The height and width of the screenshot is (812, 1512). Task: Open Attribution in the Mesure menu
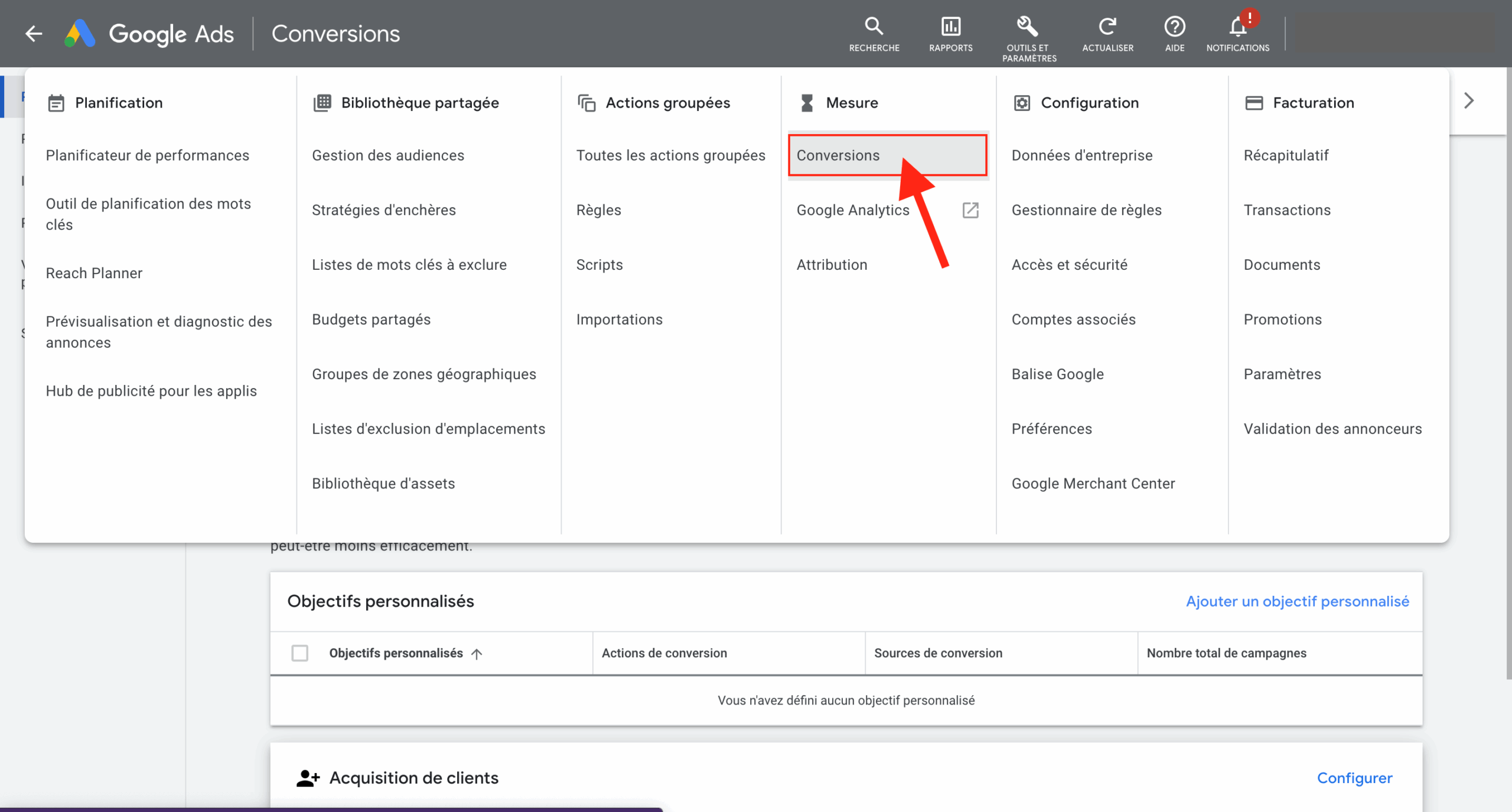tap(832, 265)
